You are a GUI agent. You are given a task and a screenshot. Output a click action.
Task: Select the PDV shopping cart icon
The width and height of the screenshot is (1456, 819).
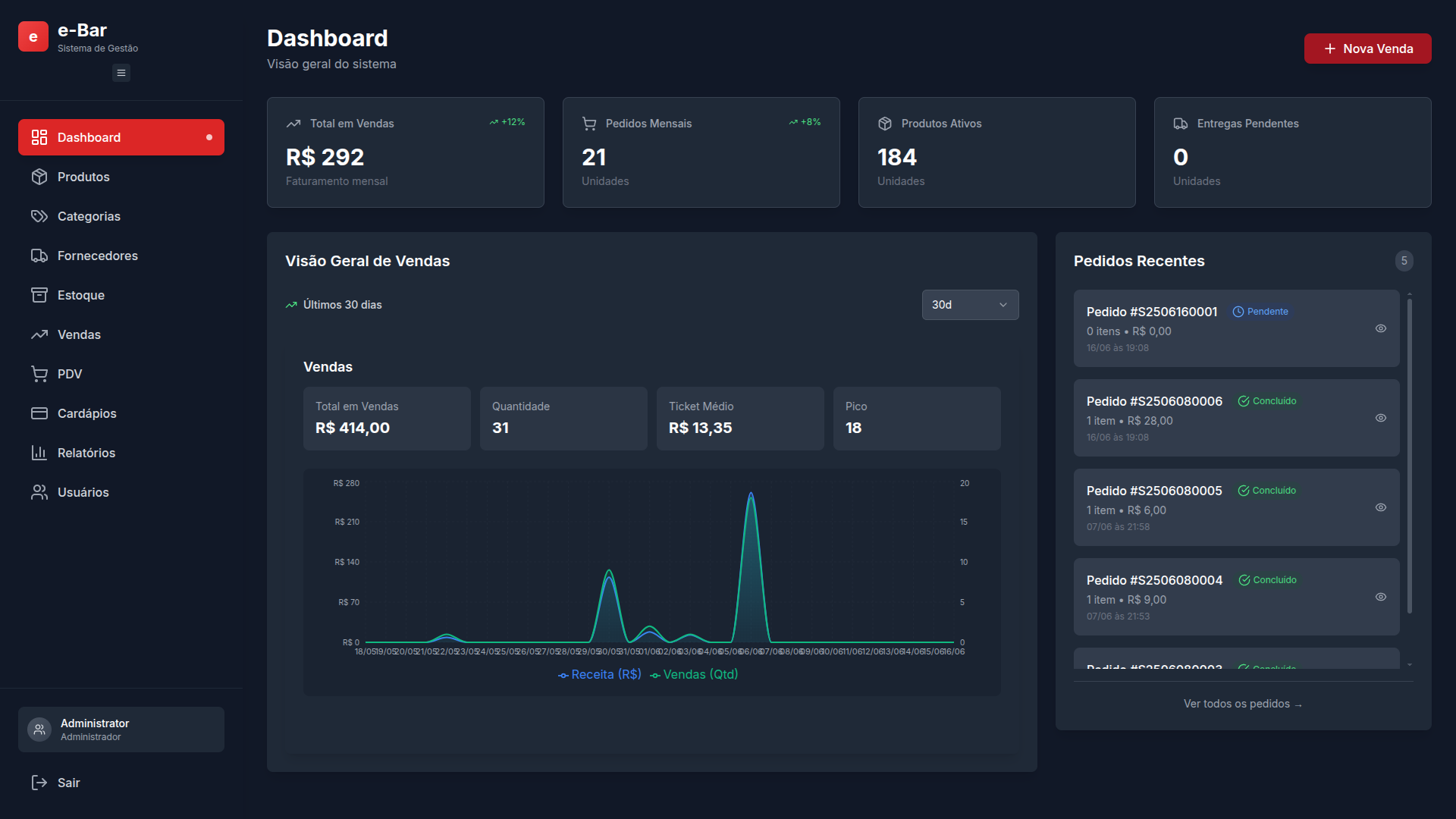(x=40, y=374)
